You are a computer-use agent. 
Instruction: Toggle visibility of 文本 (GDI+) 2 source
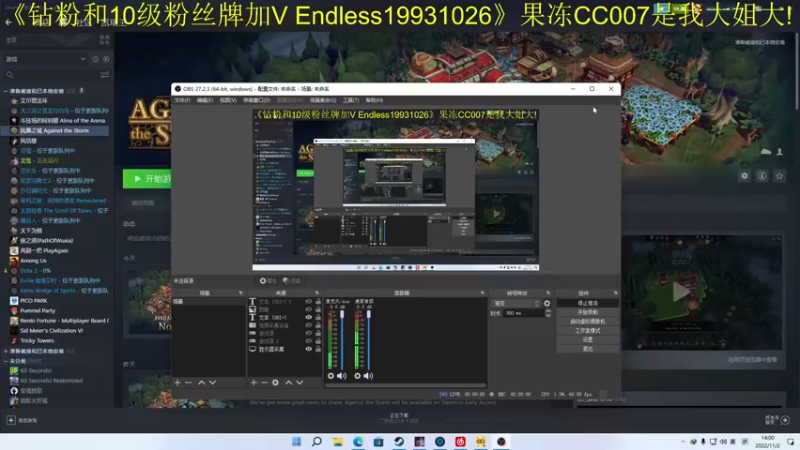coord(309,302)
